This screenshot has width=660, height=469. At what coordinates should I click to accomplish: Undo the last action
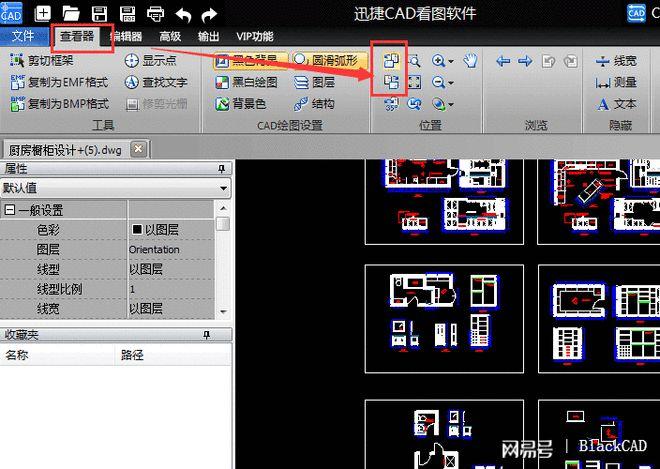(184, 15)
